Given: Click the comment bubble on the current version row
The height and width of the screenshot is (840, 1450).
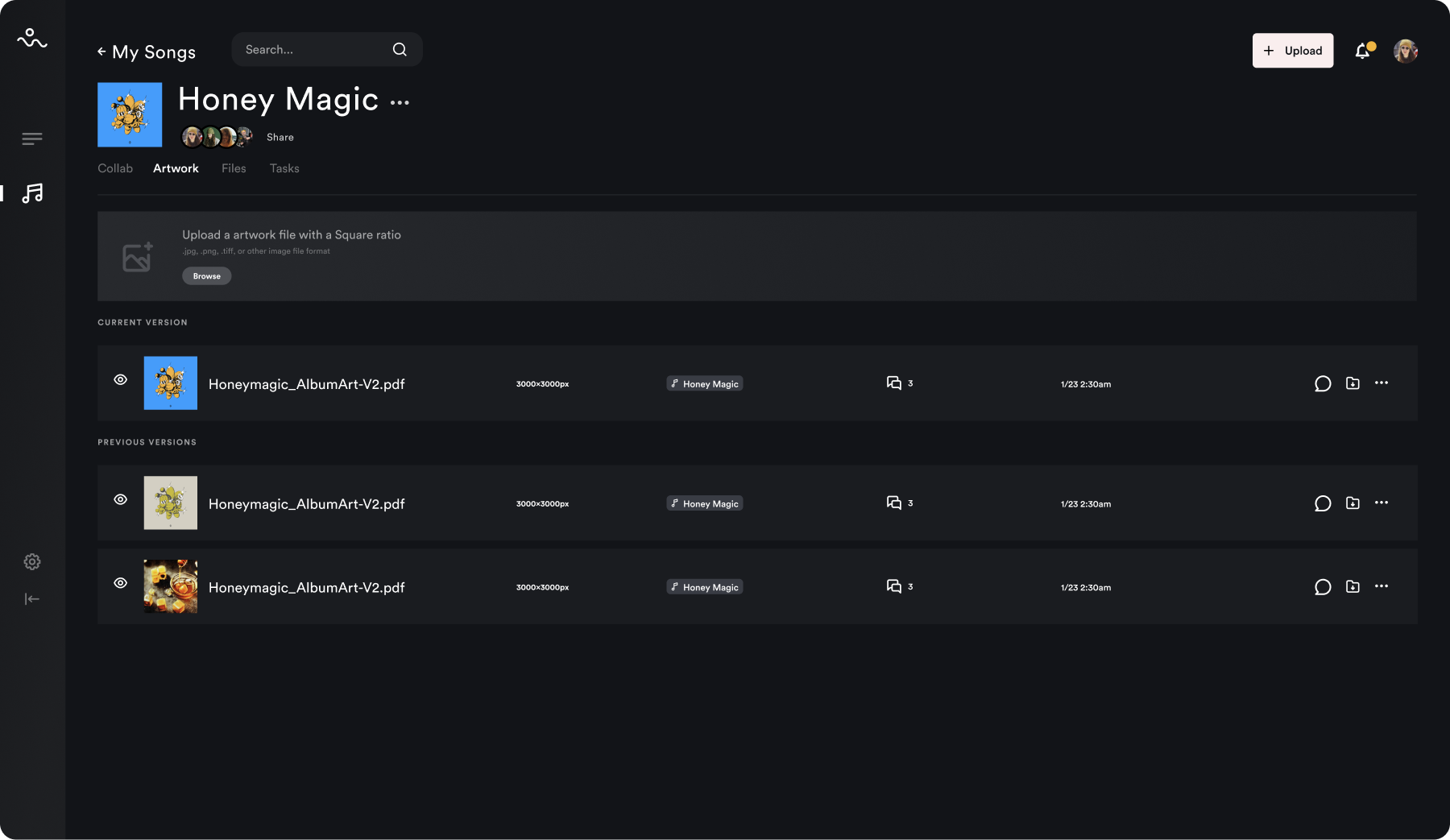Looking at the screenshot, I should [x=1322, y=383].
